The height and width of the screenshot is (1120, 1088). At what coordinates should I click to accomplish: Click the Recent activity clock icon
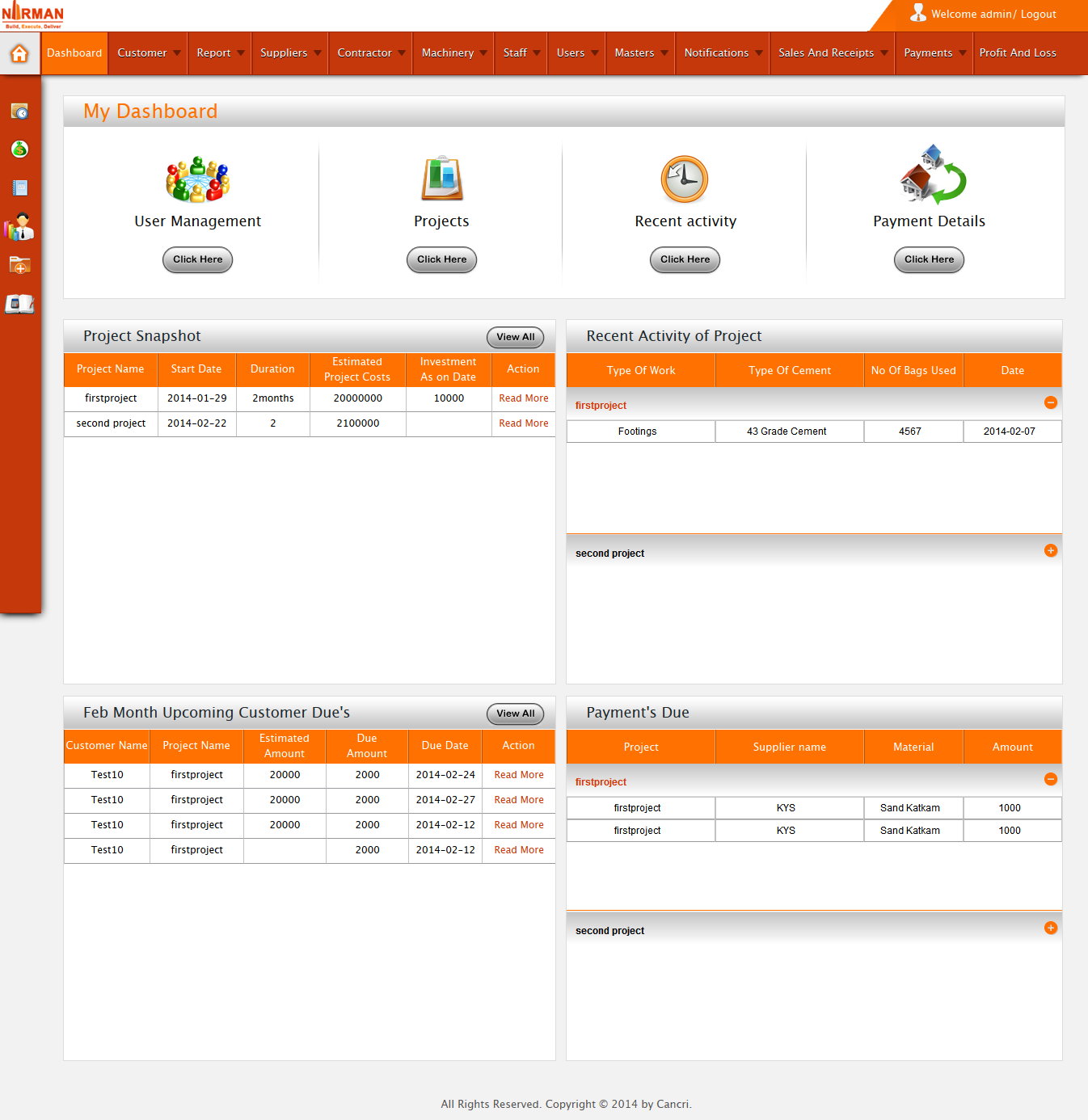coord(685,179)
